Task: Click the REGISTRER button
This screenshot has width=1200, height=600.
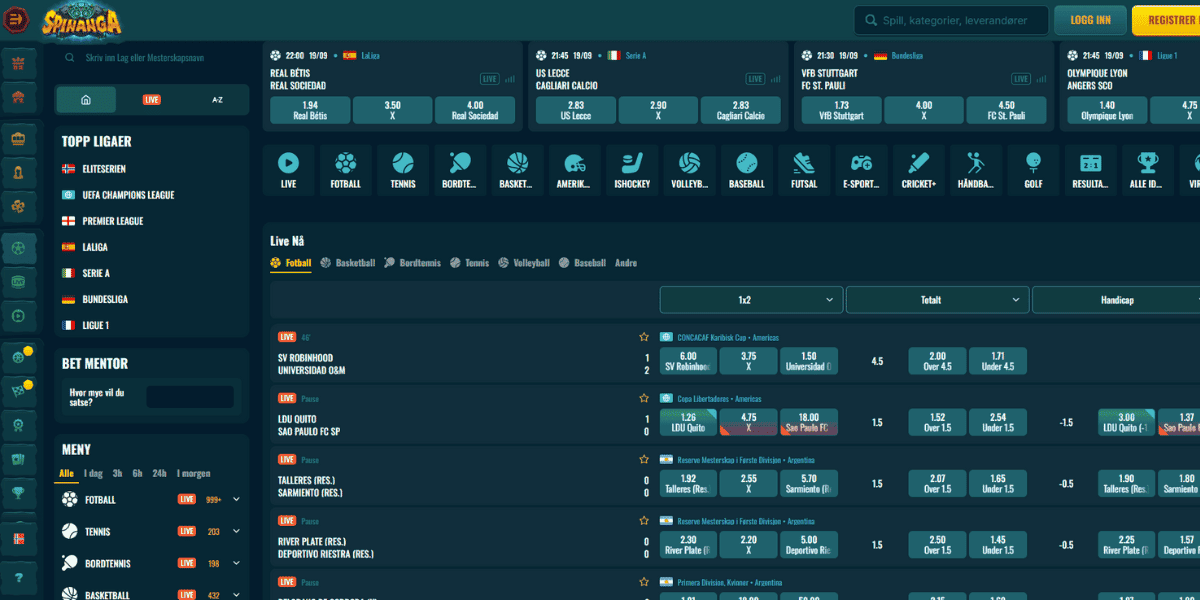Action: click(1166, 20)
